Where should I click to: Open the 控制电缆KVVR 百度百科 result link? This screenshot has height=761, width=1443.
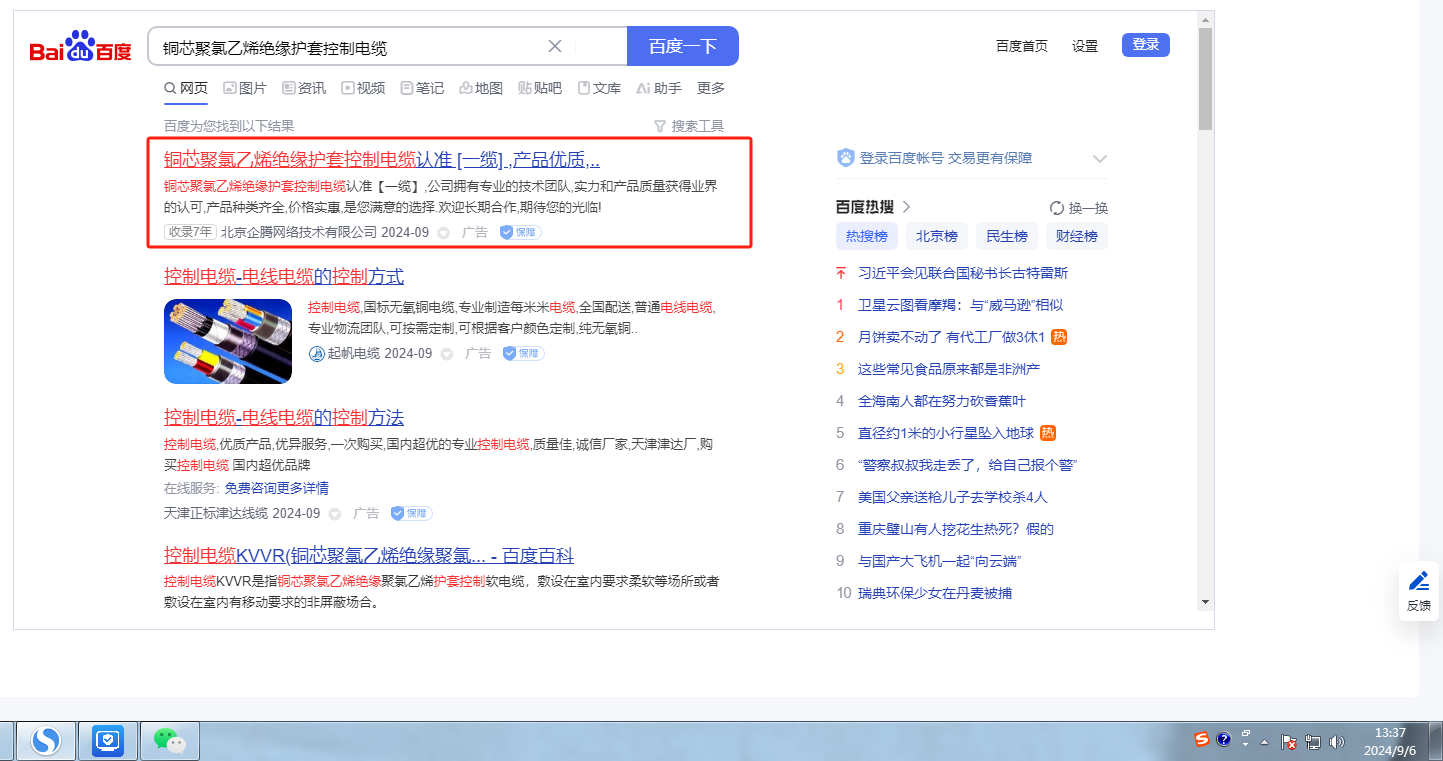point(368,556)
